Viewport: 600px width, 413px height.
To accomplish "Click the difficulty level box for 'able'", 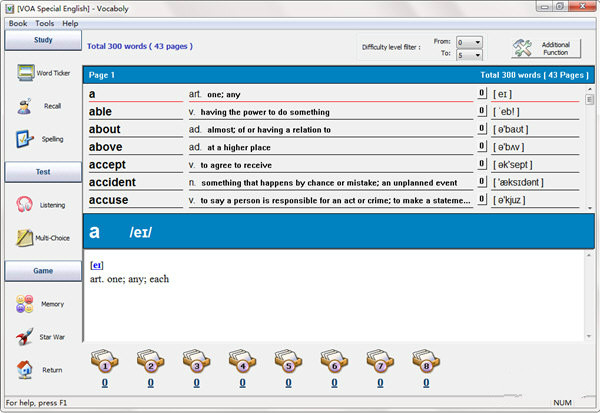I will click(x=482, y=111).
